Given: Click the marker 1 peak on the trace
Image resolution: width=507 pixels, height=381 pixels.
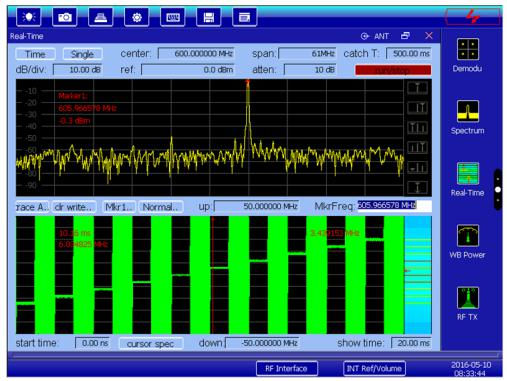Looking at the screenshot, I should tap(248, 82).
